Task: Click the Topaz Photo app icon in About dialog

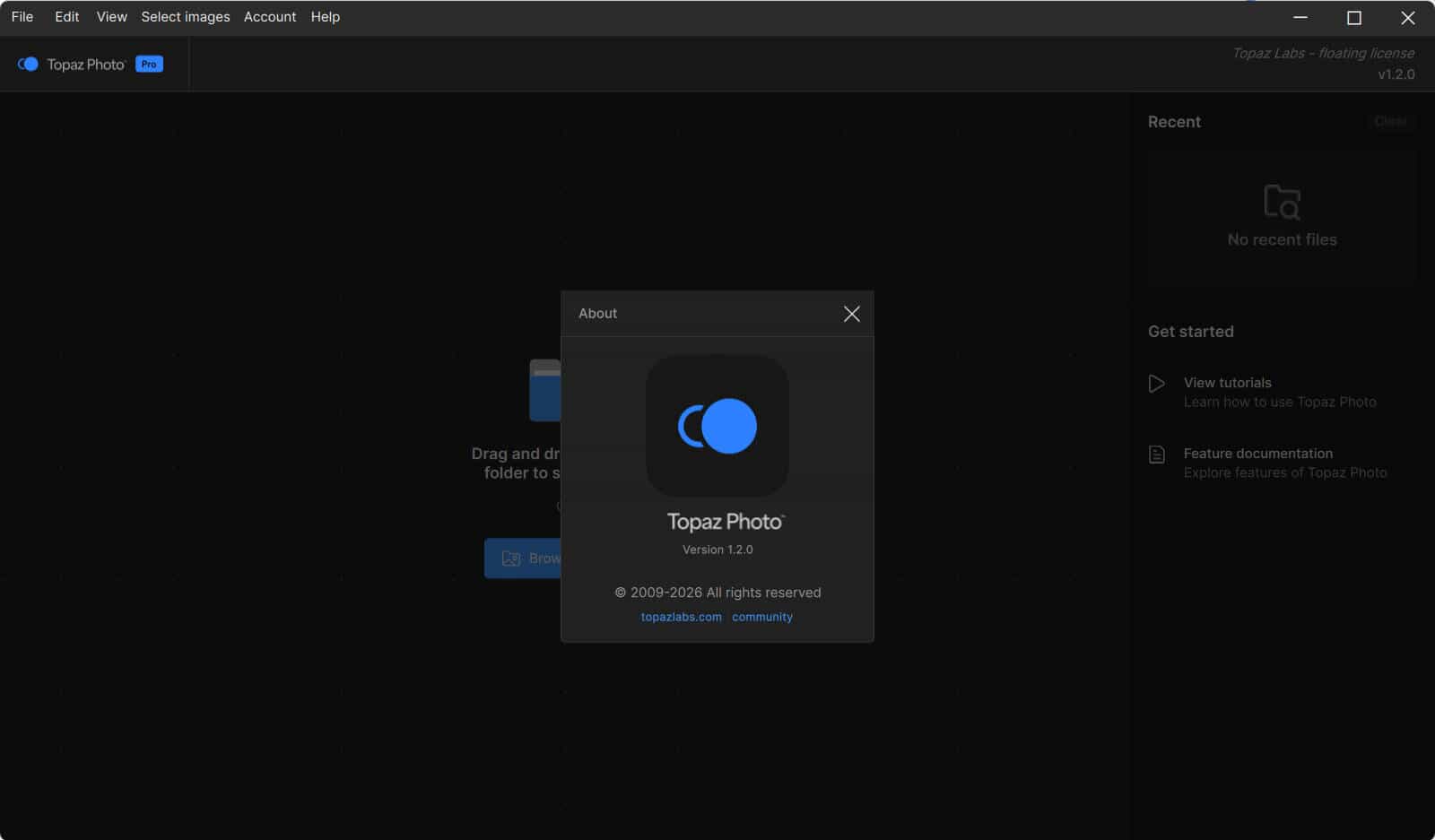Action: [717, 427]
